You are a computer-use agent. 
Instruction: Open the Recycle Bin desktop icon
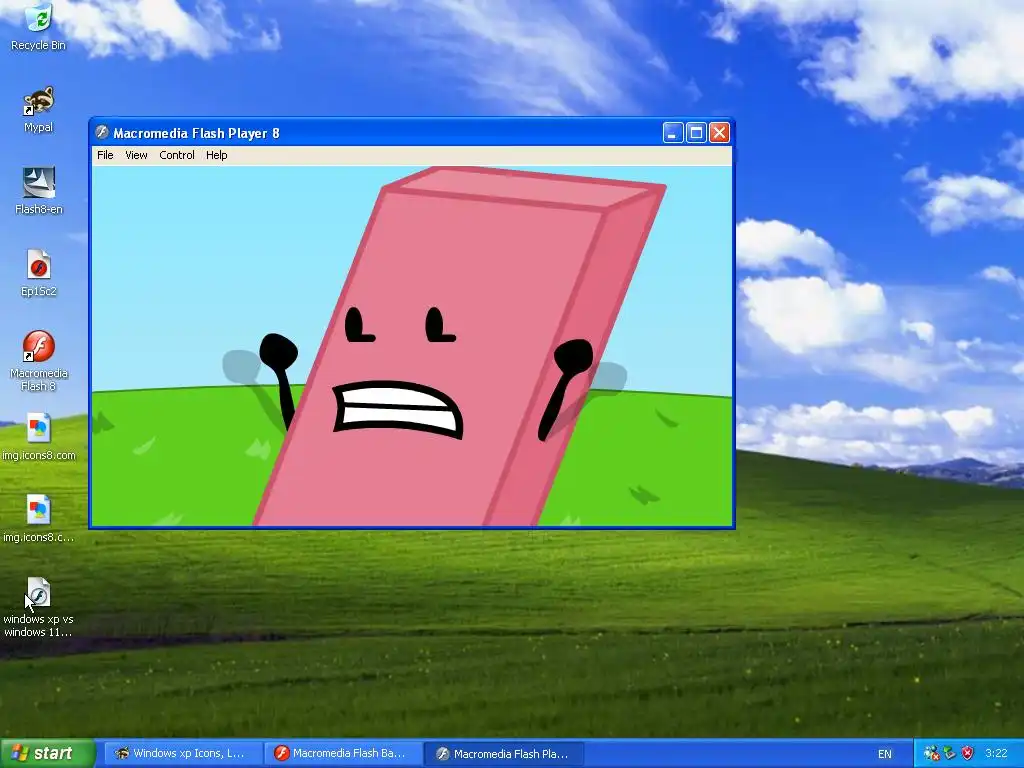(x=39, y=27)
